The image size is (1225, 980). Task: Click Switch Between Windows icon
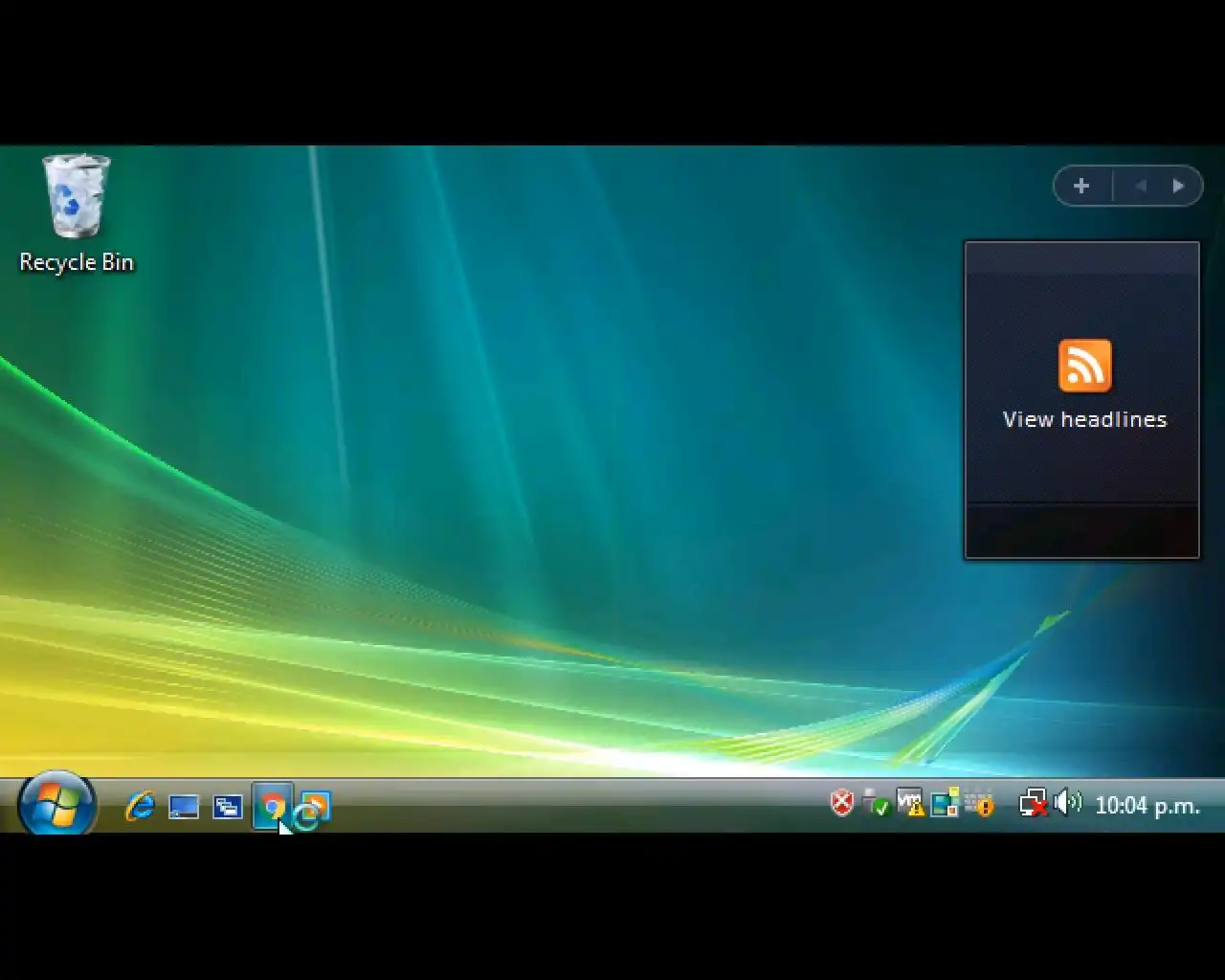227,807
